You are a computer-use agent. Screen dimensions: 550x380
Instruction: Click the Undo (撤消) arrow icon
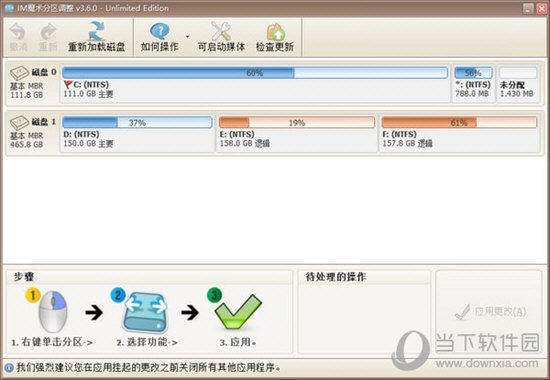click(x=18, y=32)
